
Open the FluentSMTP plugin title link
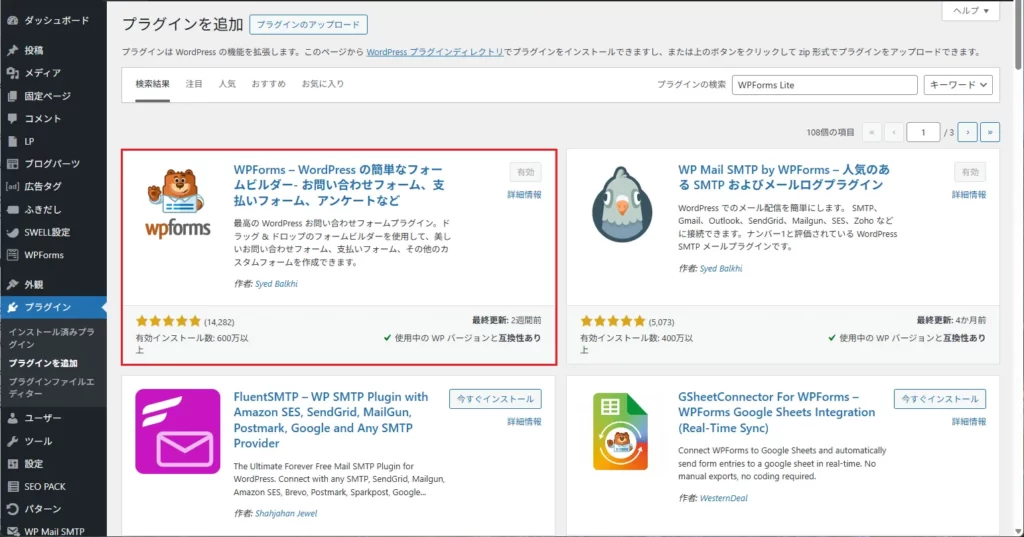[331, 420]
